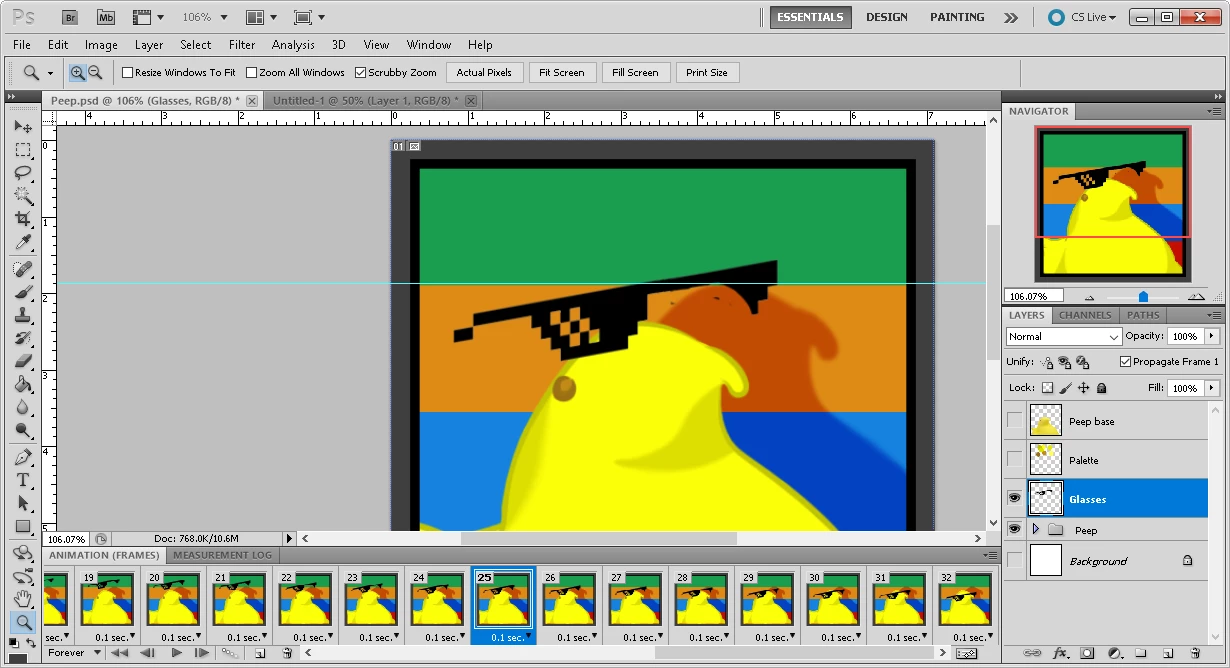1230x668 pixels.
Task: Disable Scrubby Zoom checkbox
Action: (360, 73)
